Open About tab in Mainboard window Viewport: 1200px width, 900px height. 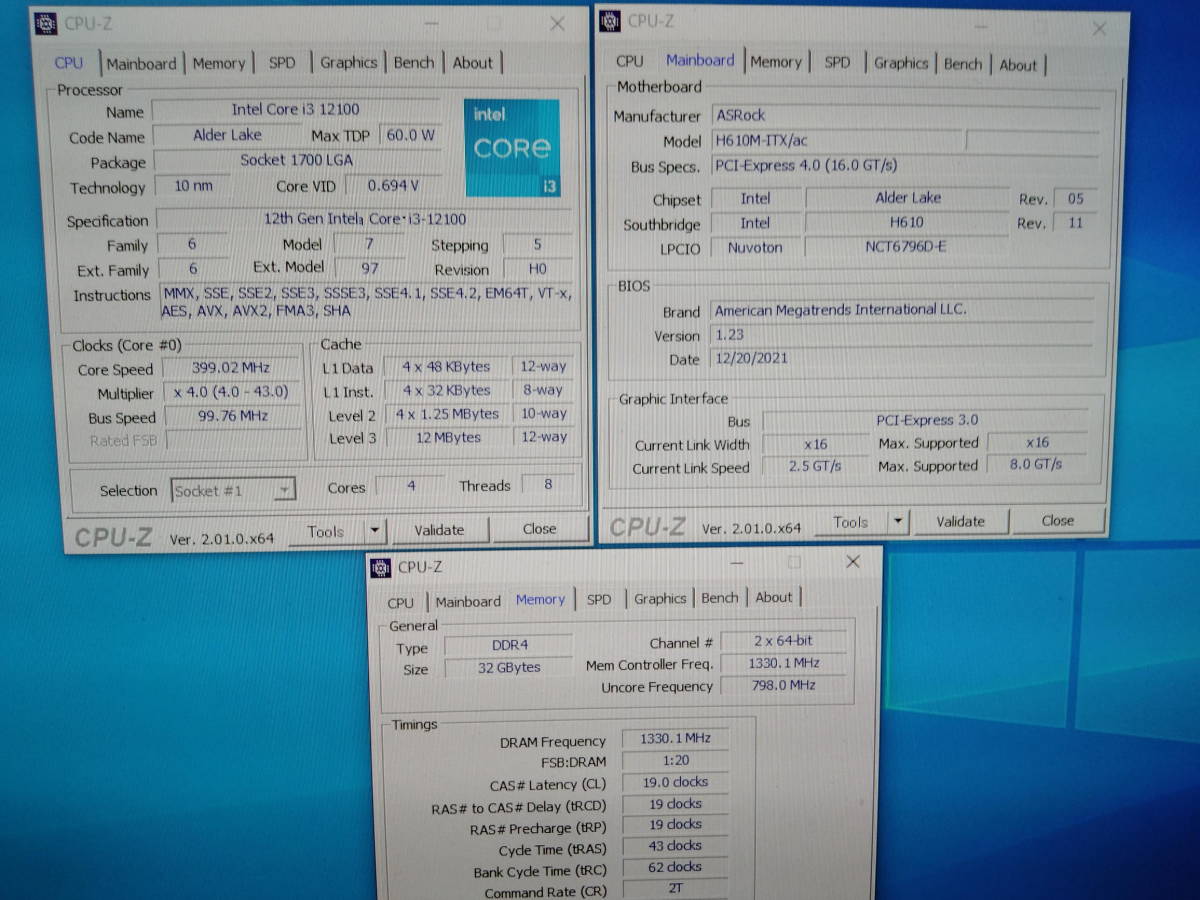click(x=1018, y=65)
